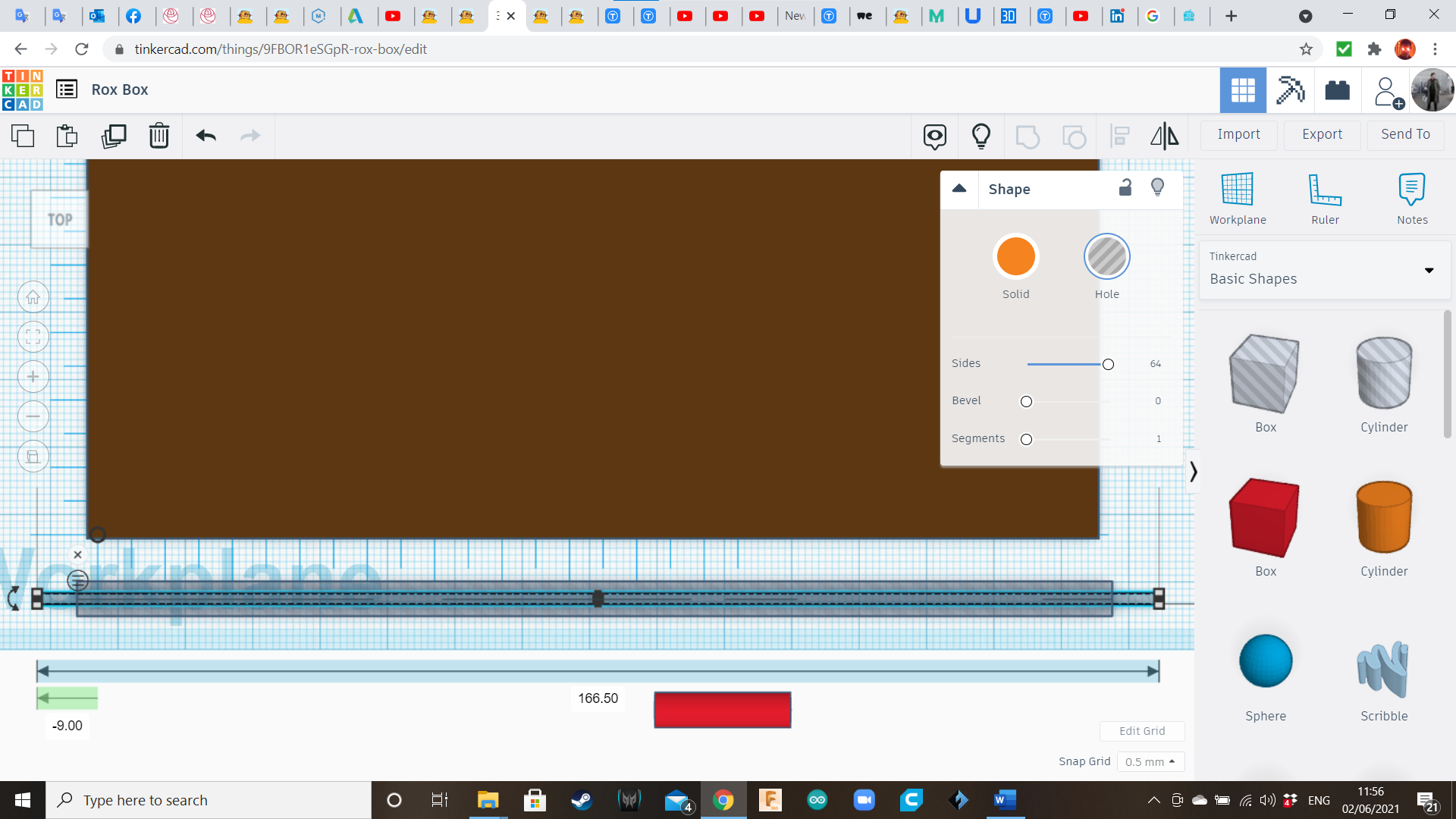Click the Home view icon
1456x819 pixels.
[33, 297]
